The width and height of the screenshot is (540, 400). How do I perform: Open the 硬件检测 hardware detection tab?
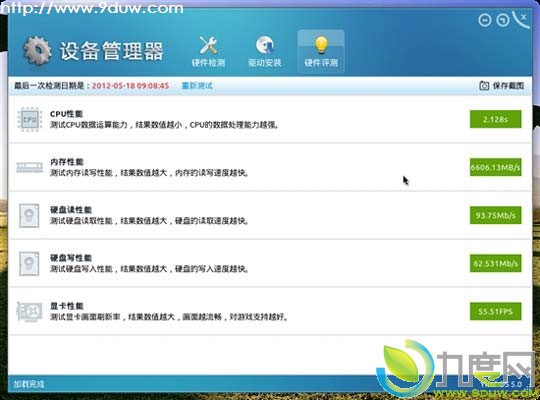coord(208,51)
